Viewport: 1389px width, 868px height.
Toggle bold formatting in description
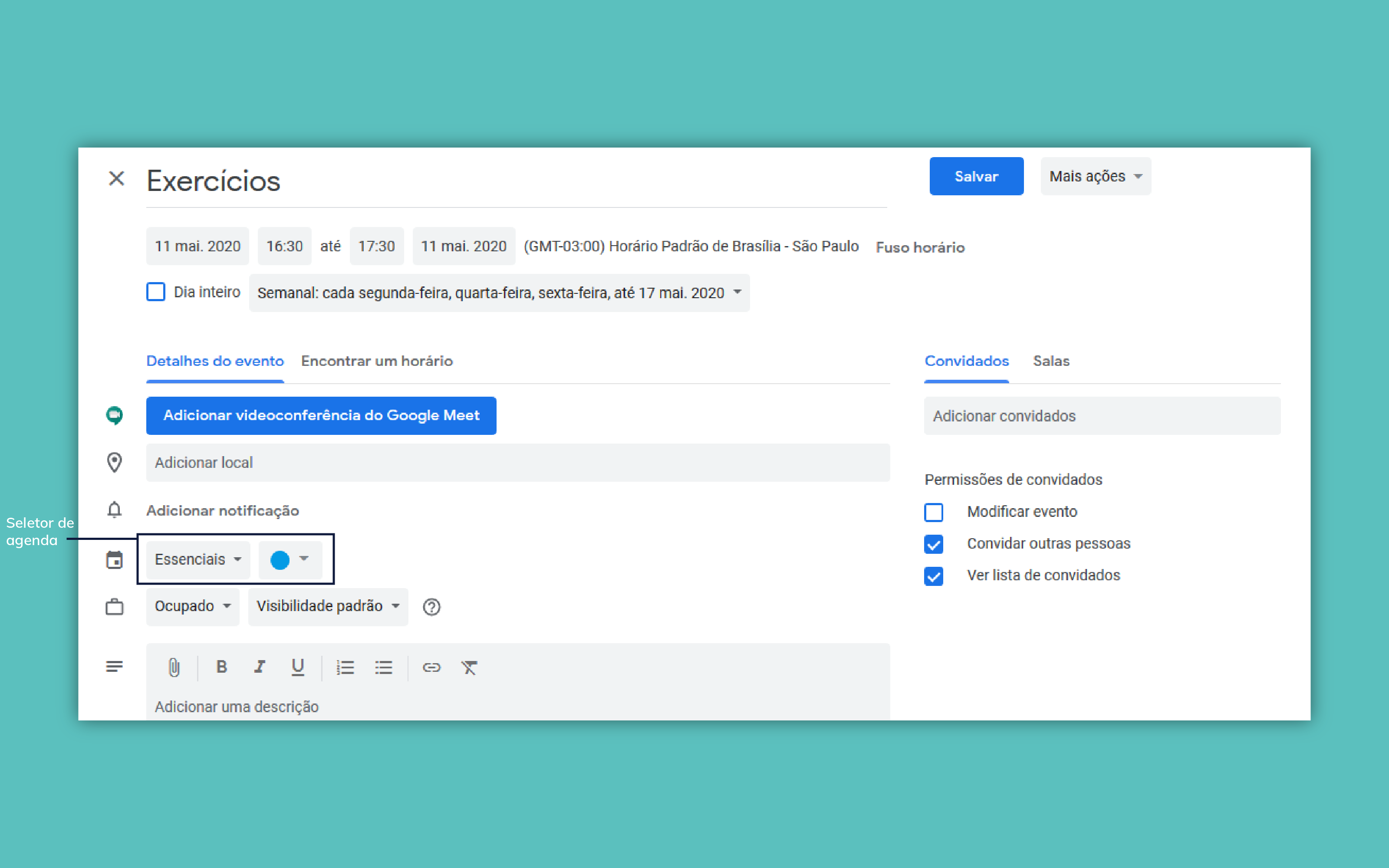point(221,667)
